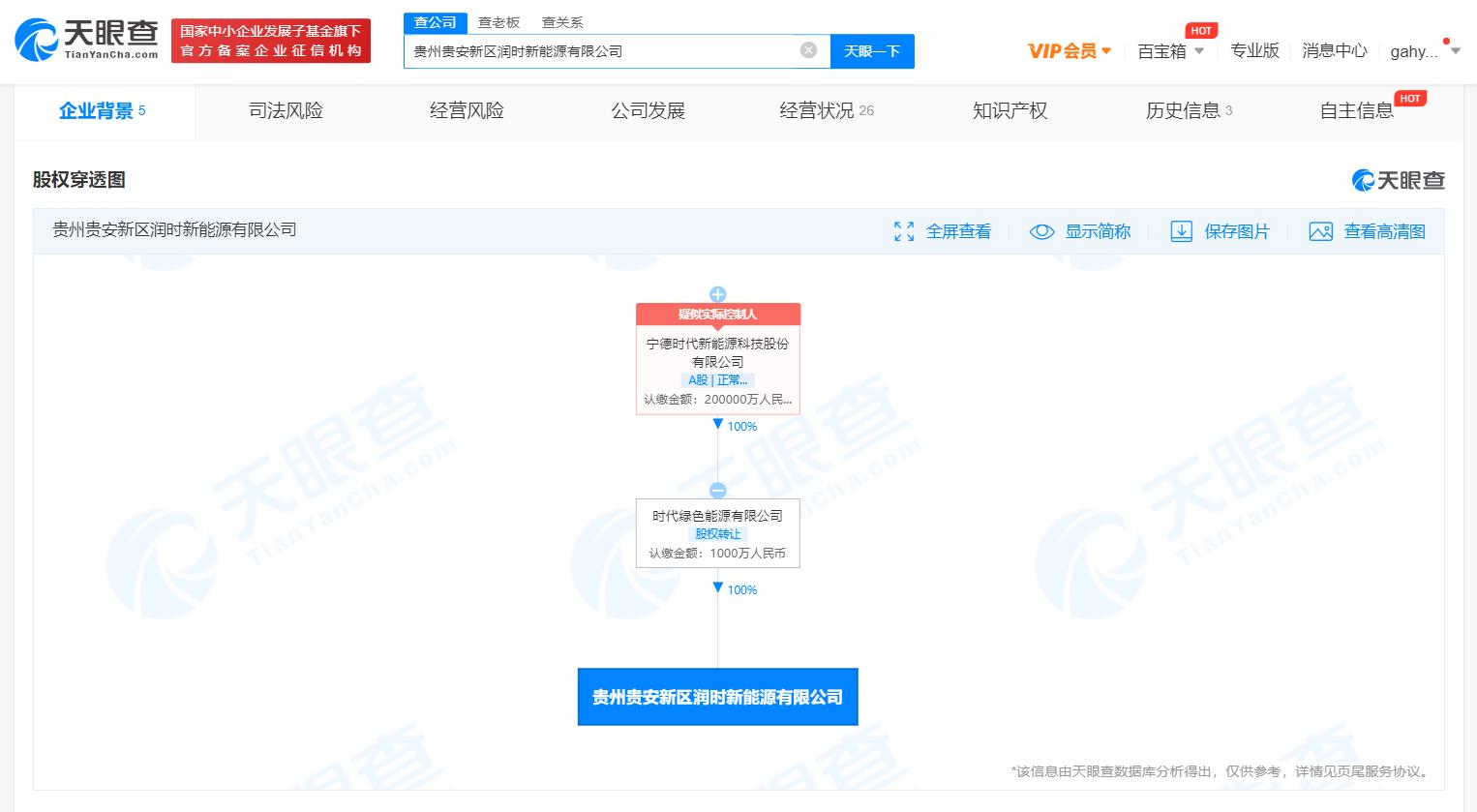Image resolution: width=1477 pixels, height=812 pixels.
Task: Click the 查看高清图 button text
Action: click(x=1384, y=231)
